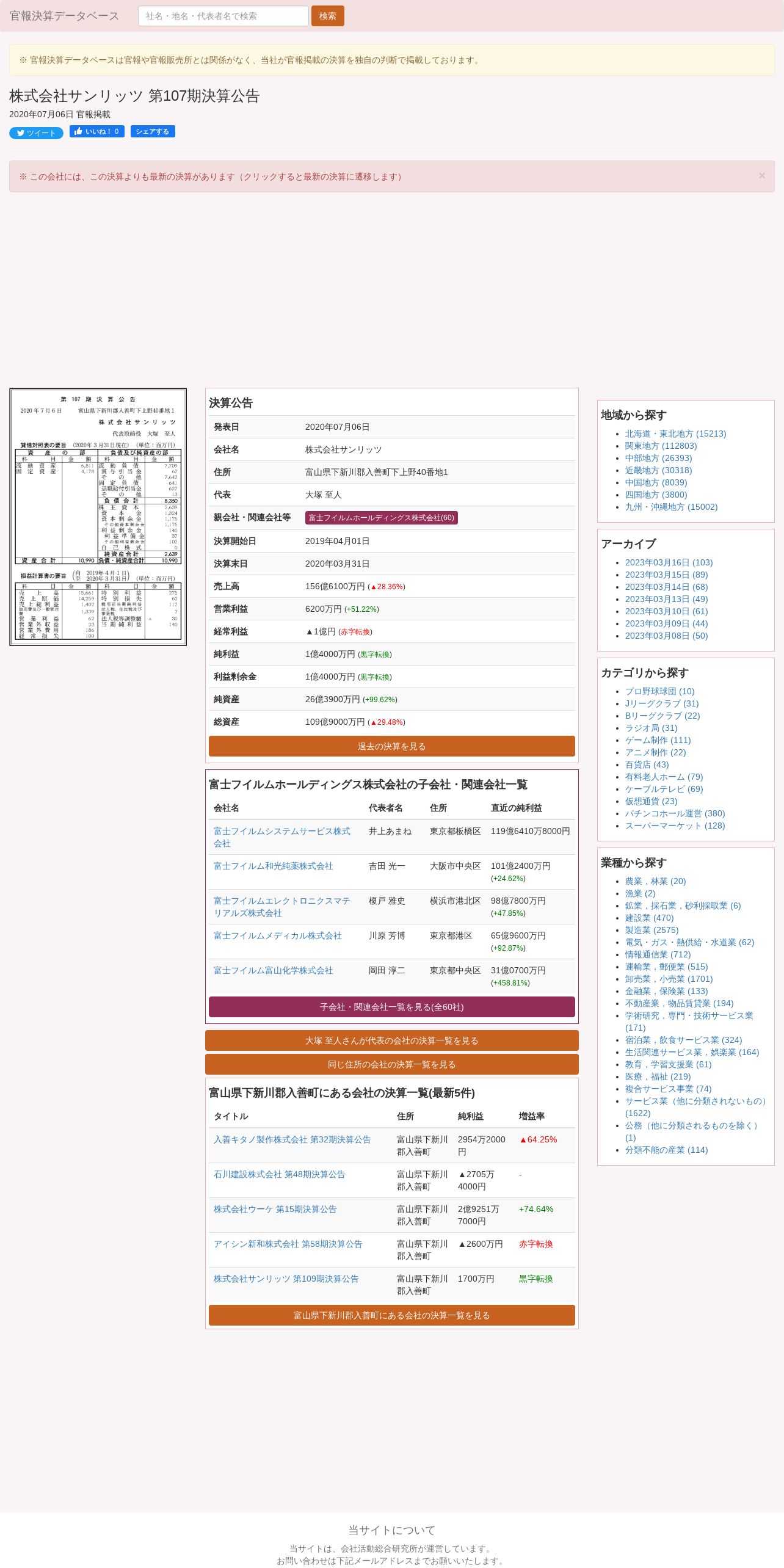Open archive 2023年03月13日 (49)

(x=666, y=599)
